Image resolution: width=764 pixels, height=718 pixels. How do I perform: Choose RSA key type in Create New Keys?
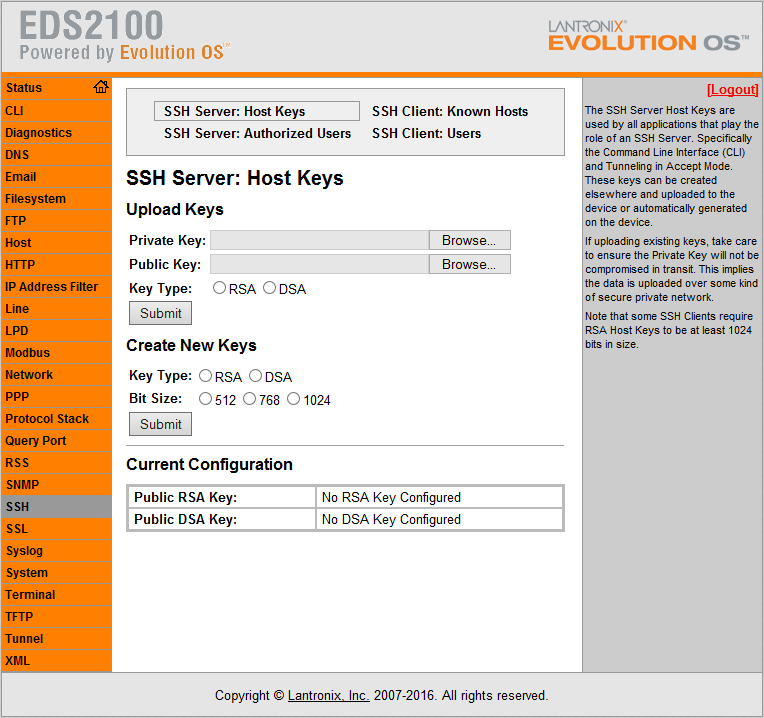pos(206,376)
